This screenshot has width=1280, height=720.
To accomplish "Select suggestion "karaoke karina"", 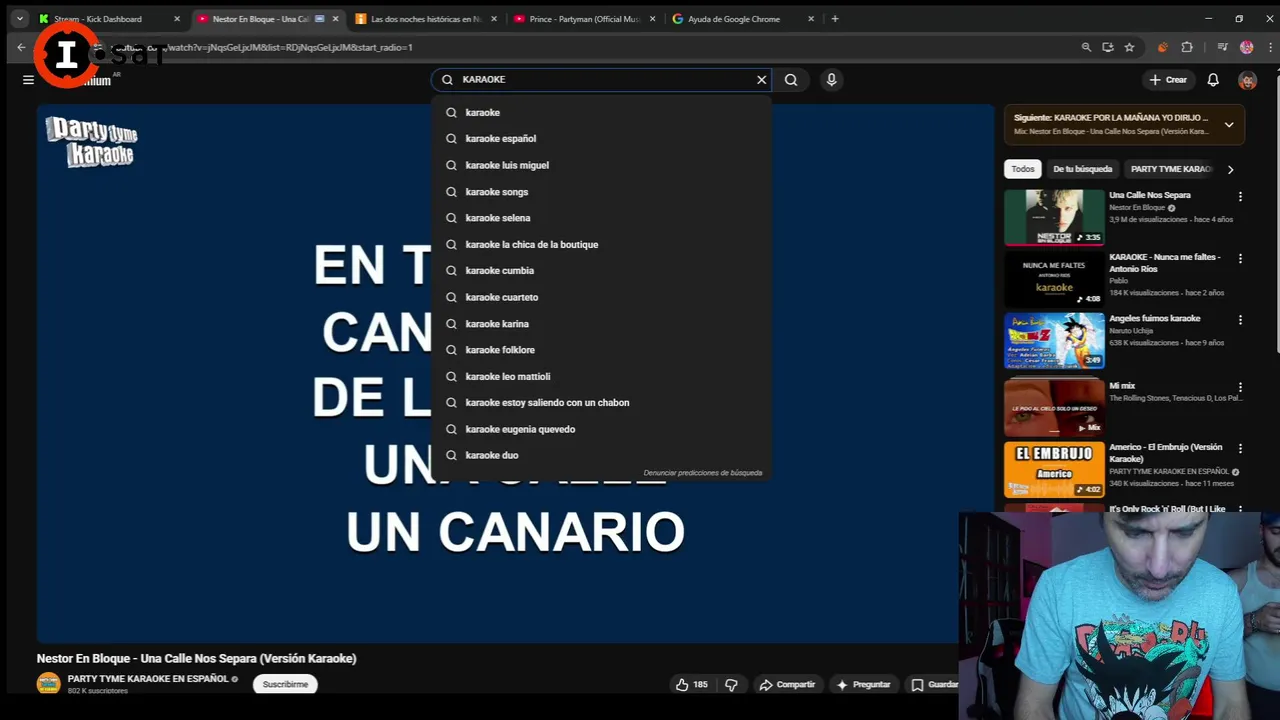I will click(602, 324).
